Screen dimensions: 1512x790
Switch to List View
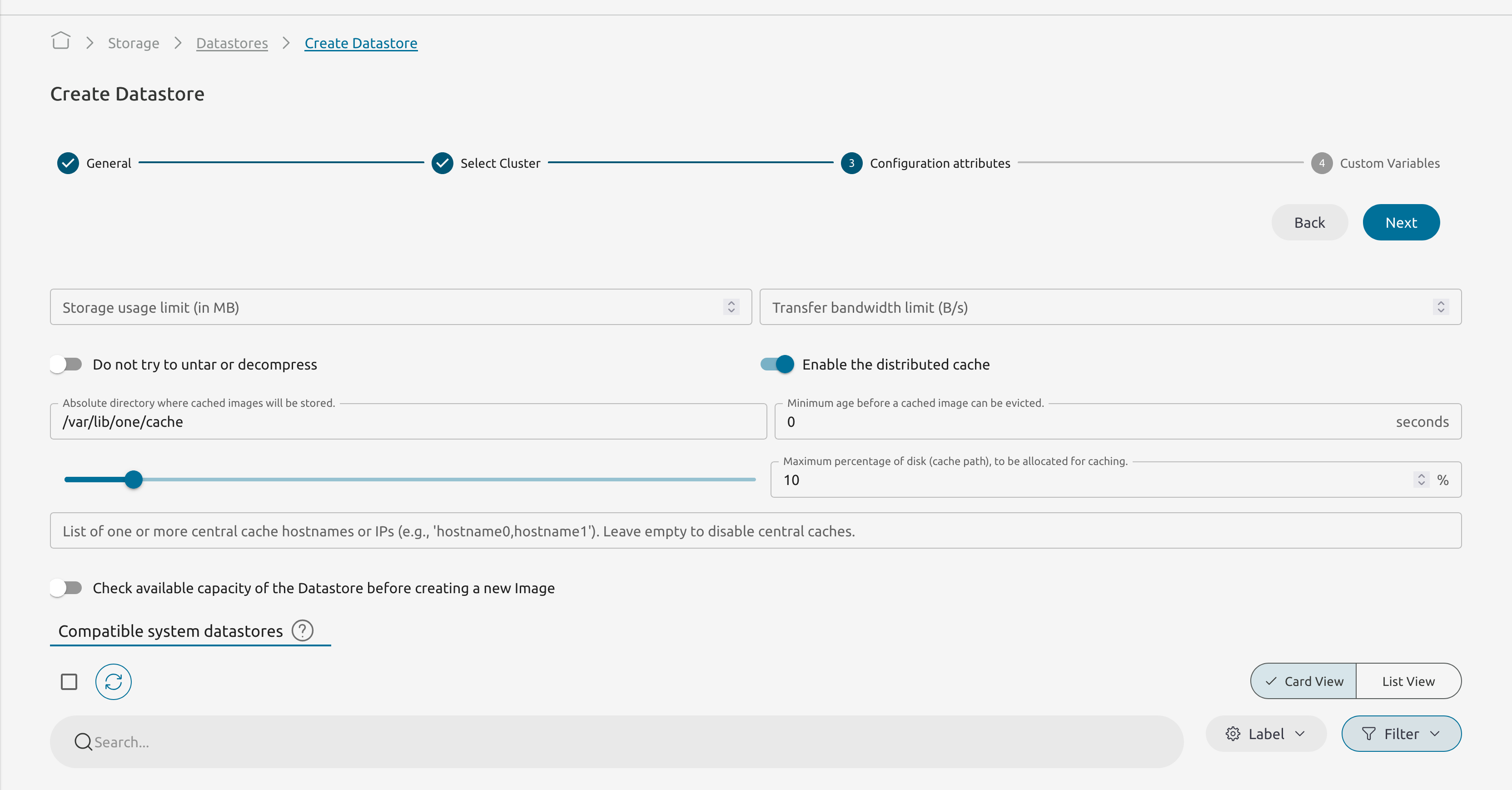1409,681
